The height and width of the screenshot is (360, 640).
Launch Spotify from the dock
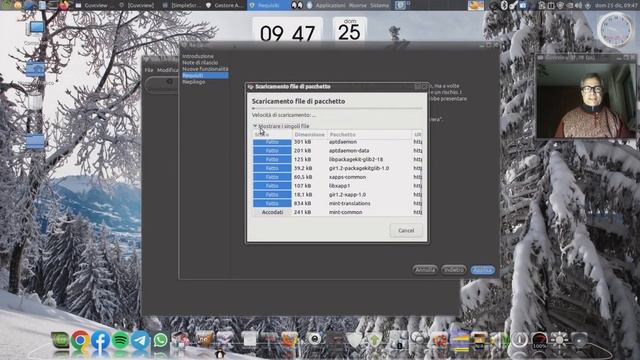click(120, 340)
